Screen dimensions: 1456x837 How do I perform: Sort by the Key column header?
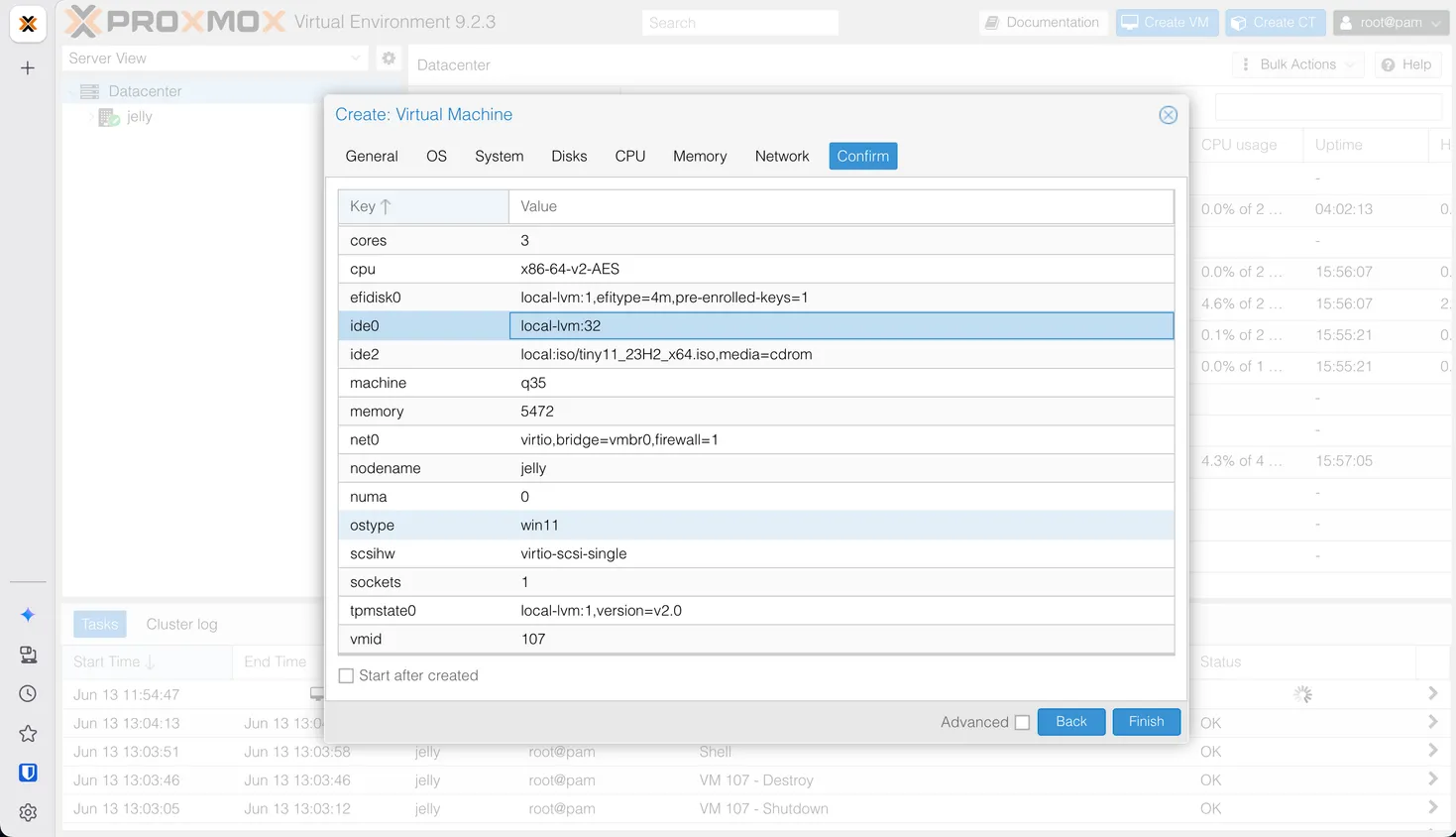[x=423, y=206]
